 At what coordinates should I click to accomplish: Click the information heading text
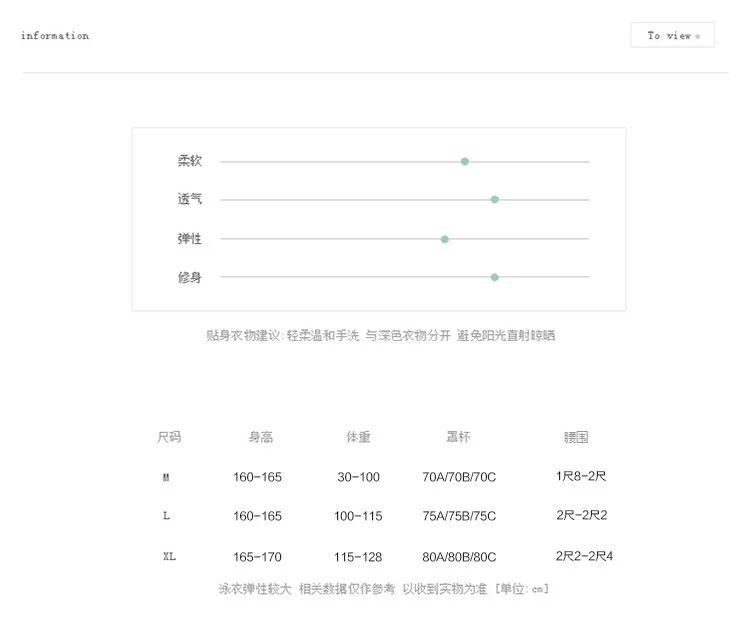click(55, 35)
